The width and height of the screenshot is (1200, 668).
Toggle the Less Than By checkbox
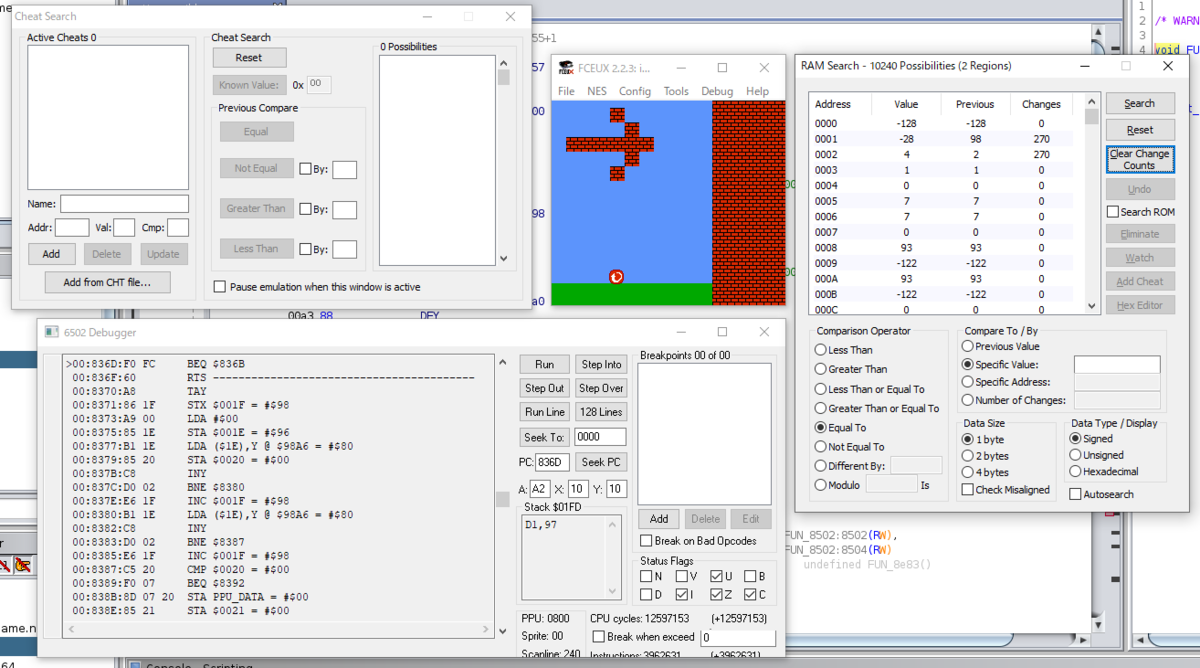pyautogui.click(x=305, y=249)
